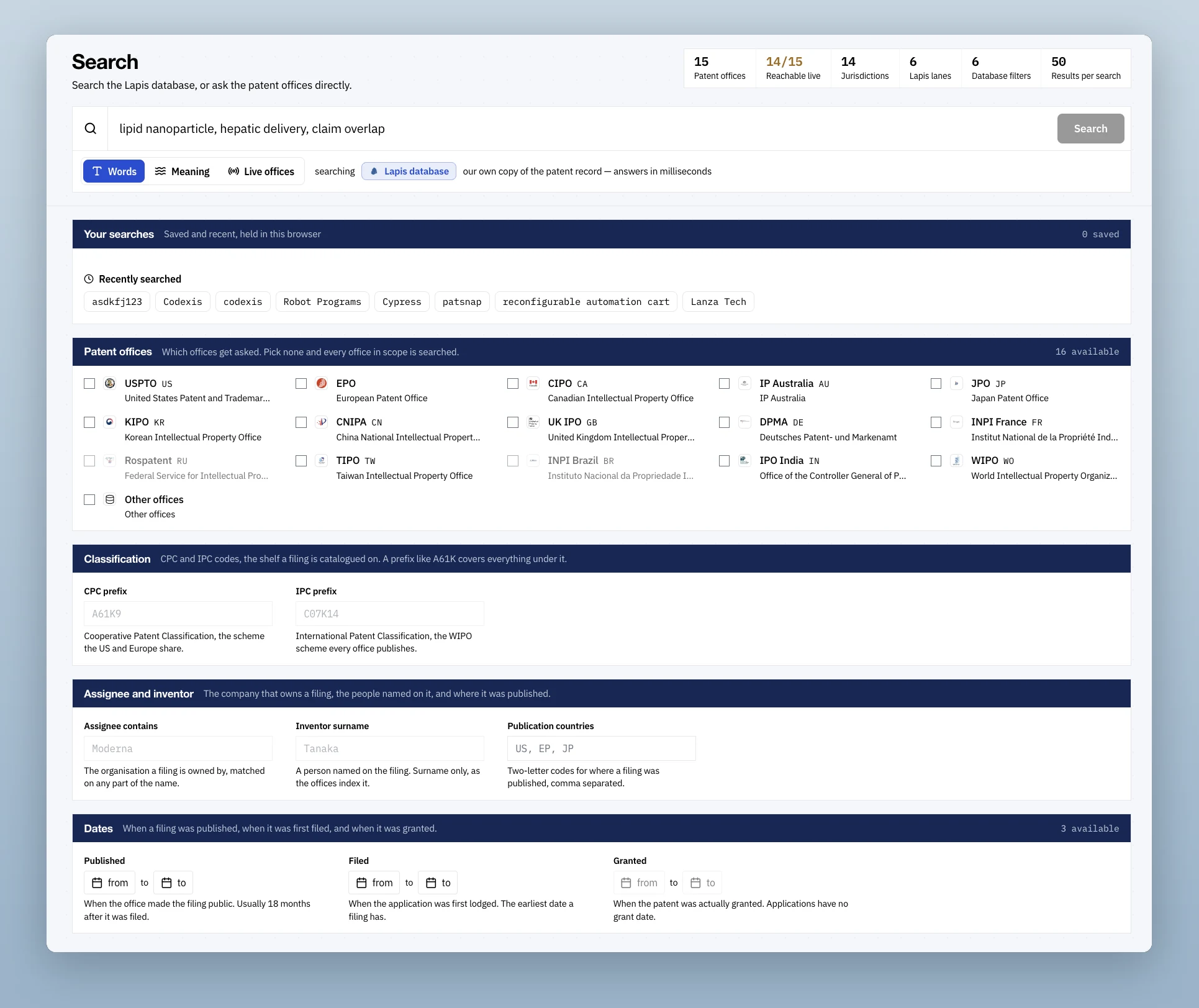Click the gray Search button
1199x1008 pixels.
tap(1090, 129)
